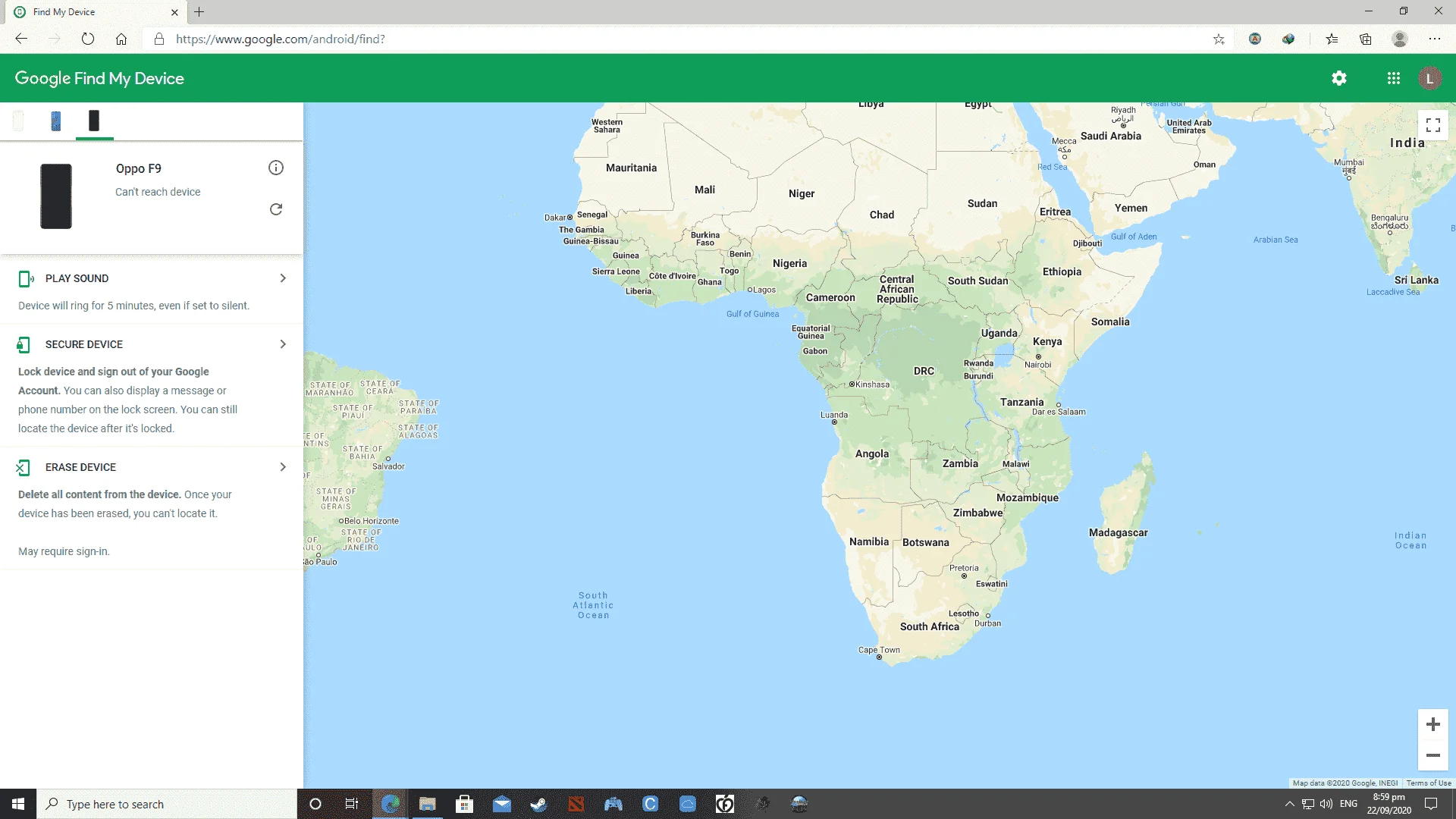The height and width of the screenshot is (819, 1456).
Task: Show hidden system tray icons
Action: pos(1289,804)
